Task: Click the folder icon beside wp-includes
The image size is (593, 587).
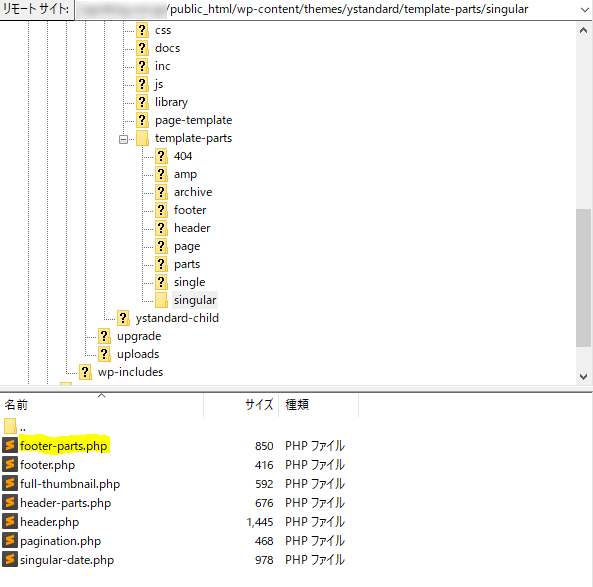Action: [85, 372]
